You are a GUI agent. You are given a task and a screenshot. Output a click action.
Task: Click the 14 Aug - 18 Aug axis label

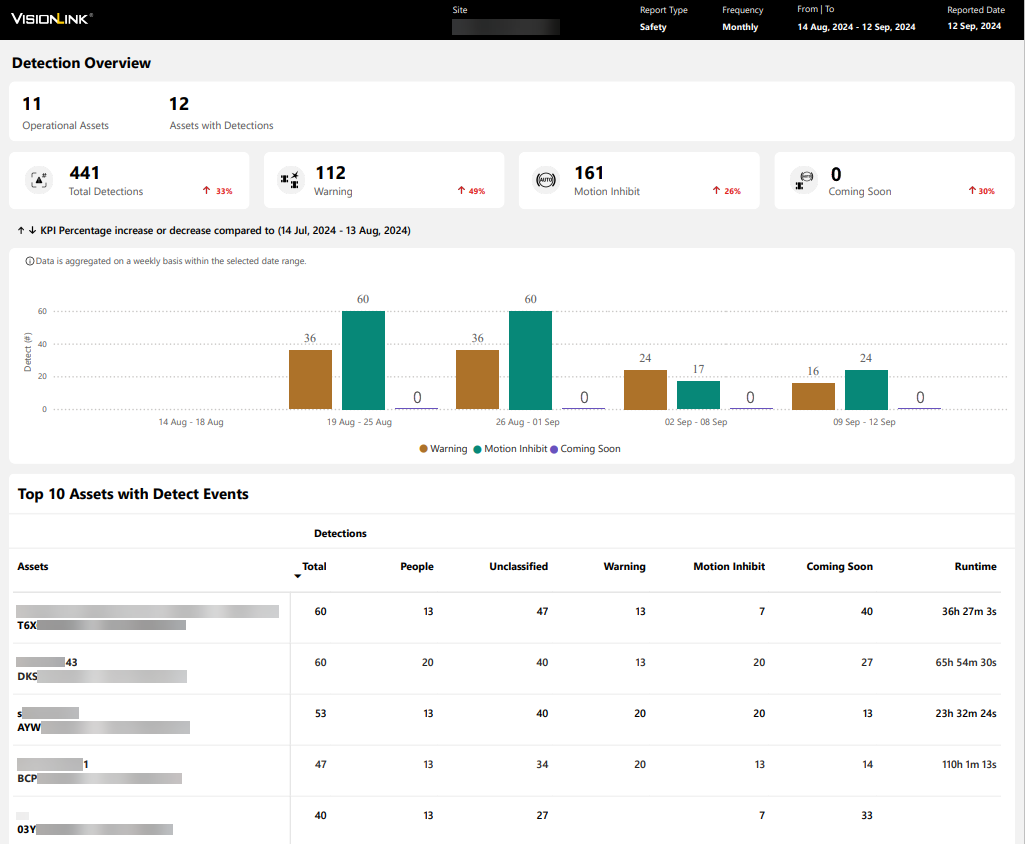click(191, 422)
